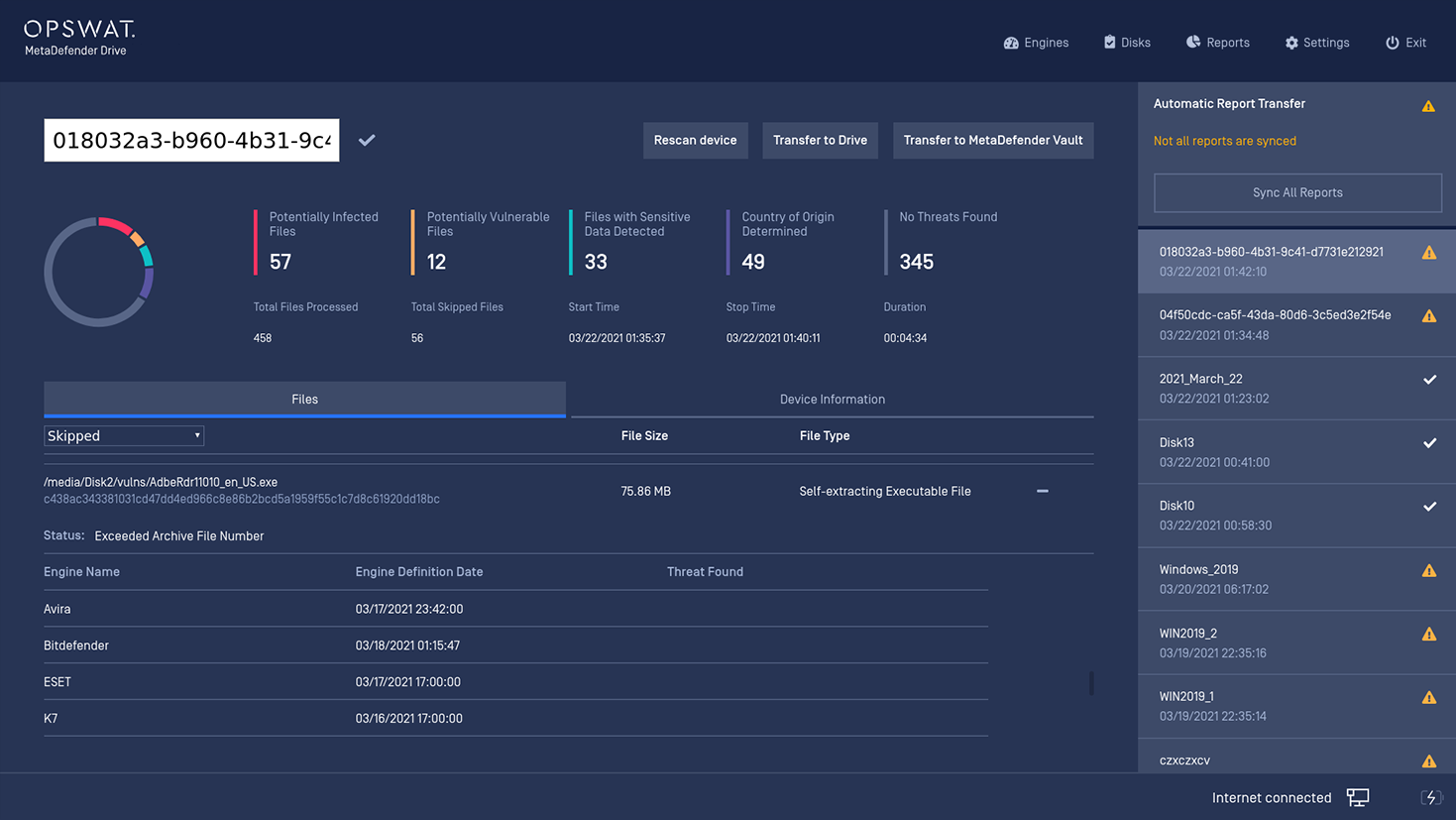1456x820 pixels.
Task: Click warning icon on 018032a3 report
Action: pos(1429,253)
